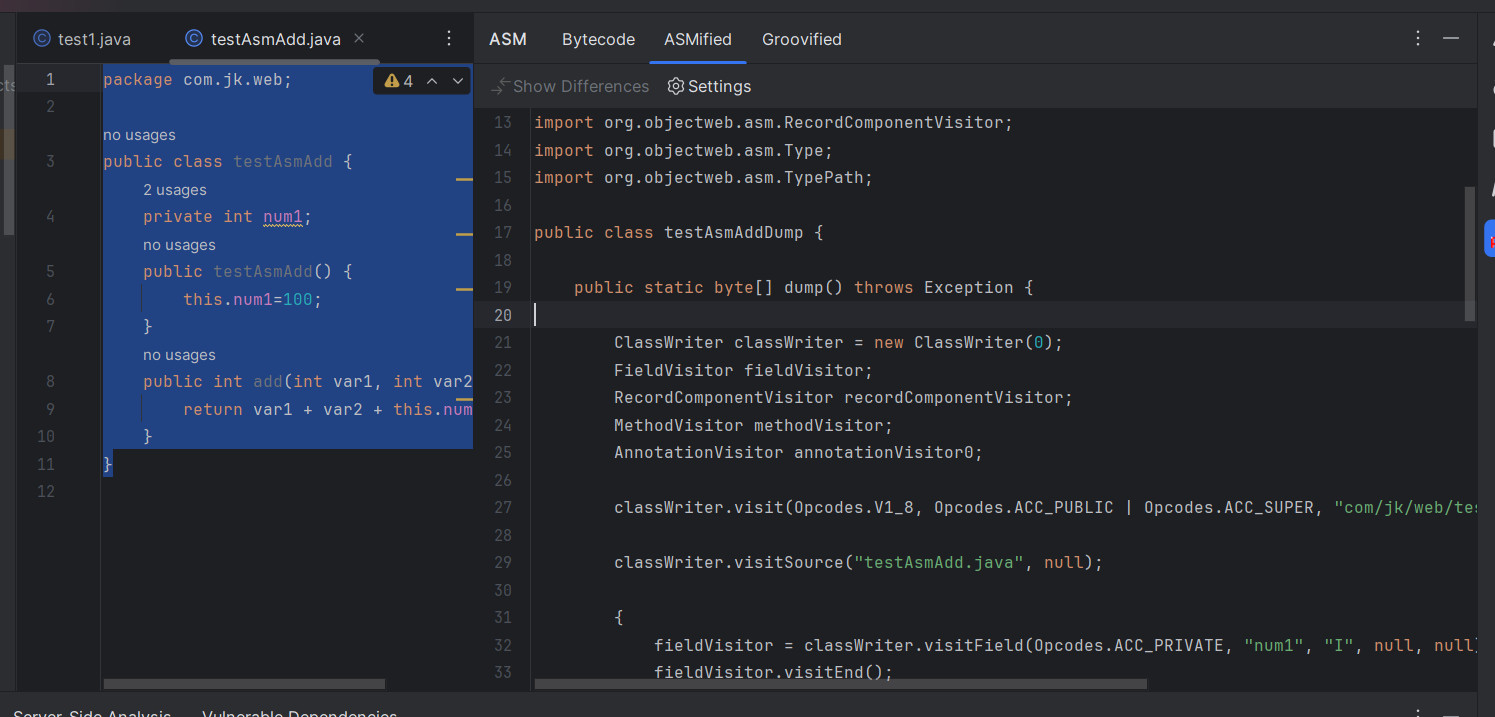The width and height of the screenshot is (1495, 717).
Task: Switch to the ASMified tab
Action: click(698, 39)
